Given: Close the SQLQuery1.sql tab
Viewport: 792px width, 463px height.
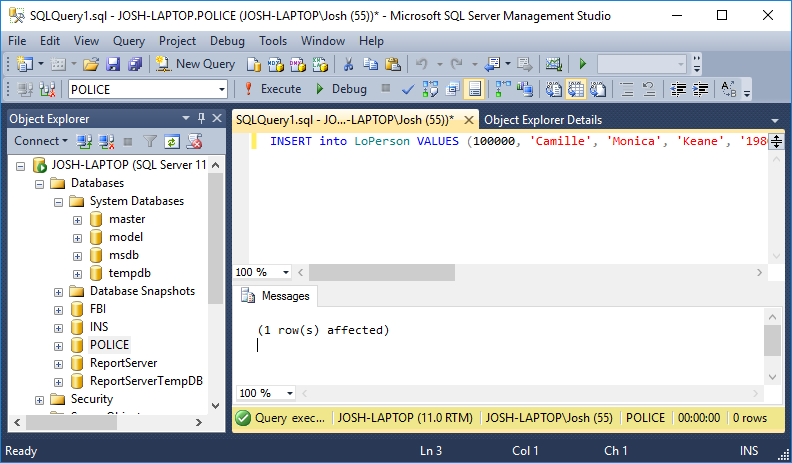Looking at the screenshot, I should click(469, 120).
